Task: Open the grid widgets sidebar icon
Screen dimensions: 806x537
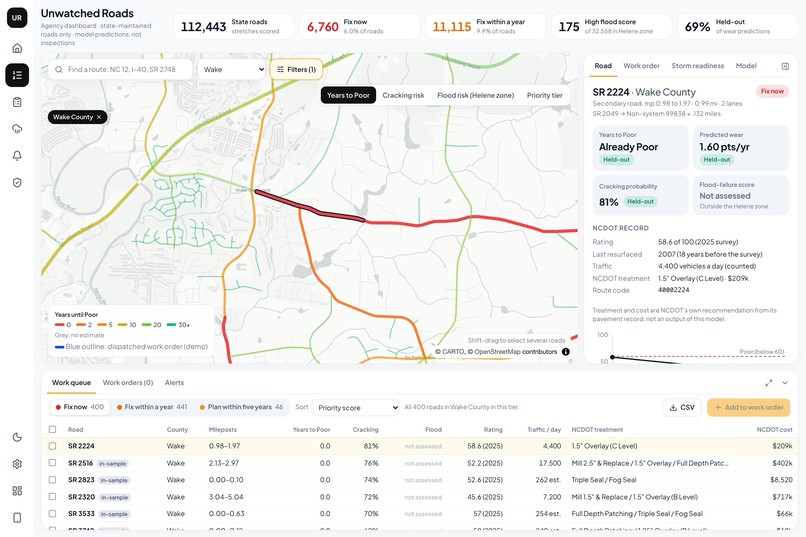Action: pos(17,491)
